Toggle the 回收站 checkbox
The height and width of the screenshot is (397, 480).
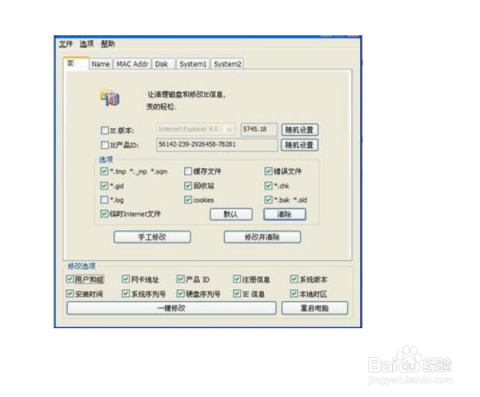click(188, 186)
